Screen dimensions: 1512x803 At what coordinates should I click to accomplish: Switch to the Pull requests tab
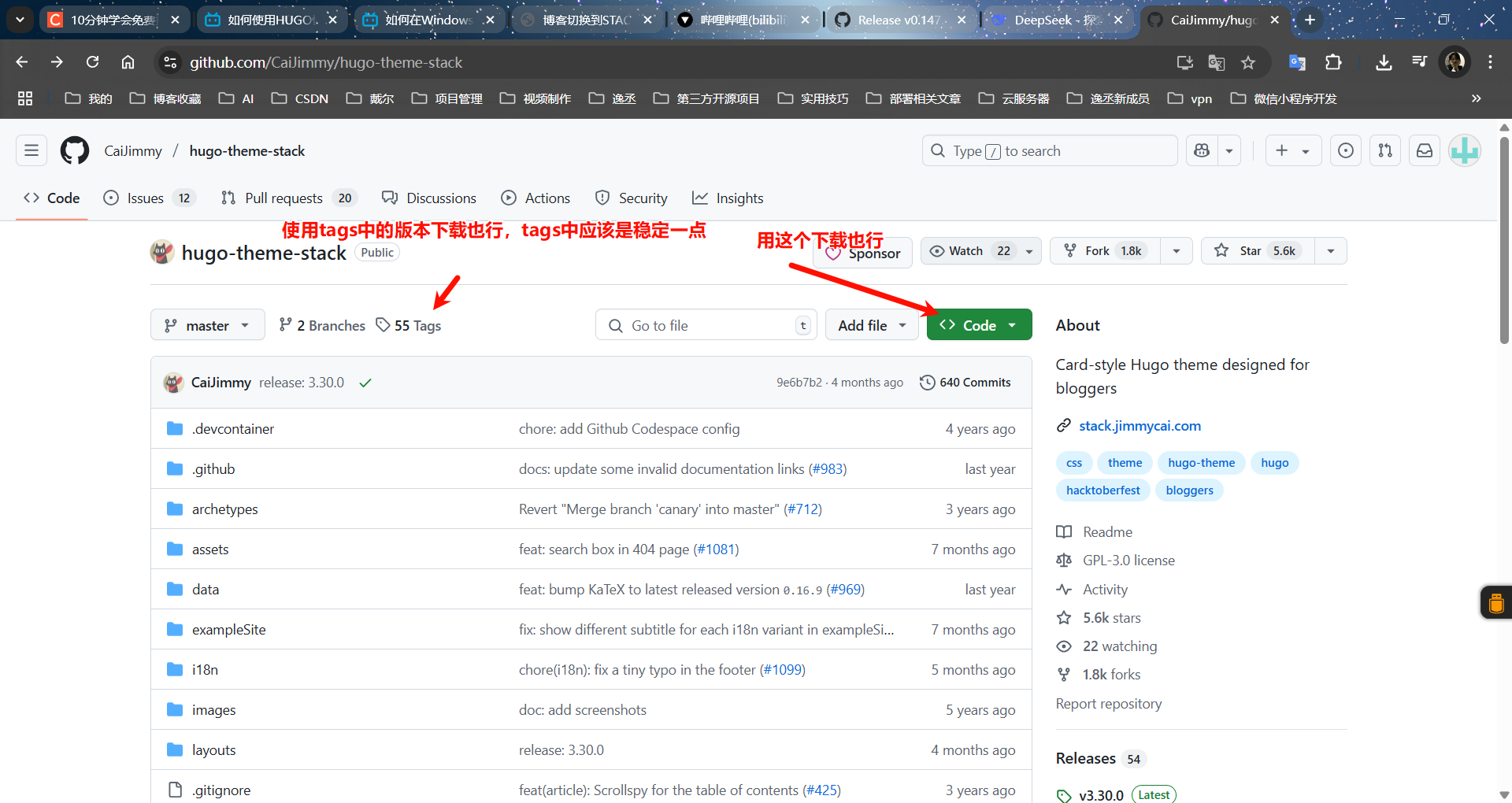pos(289,198)
